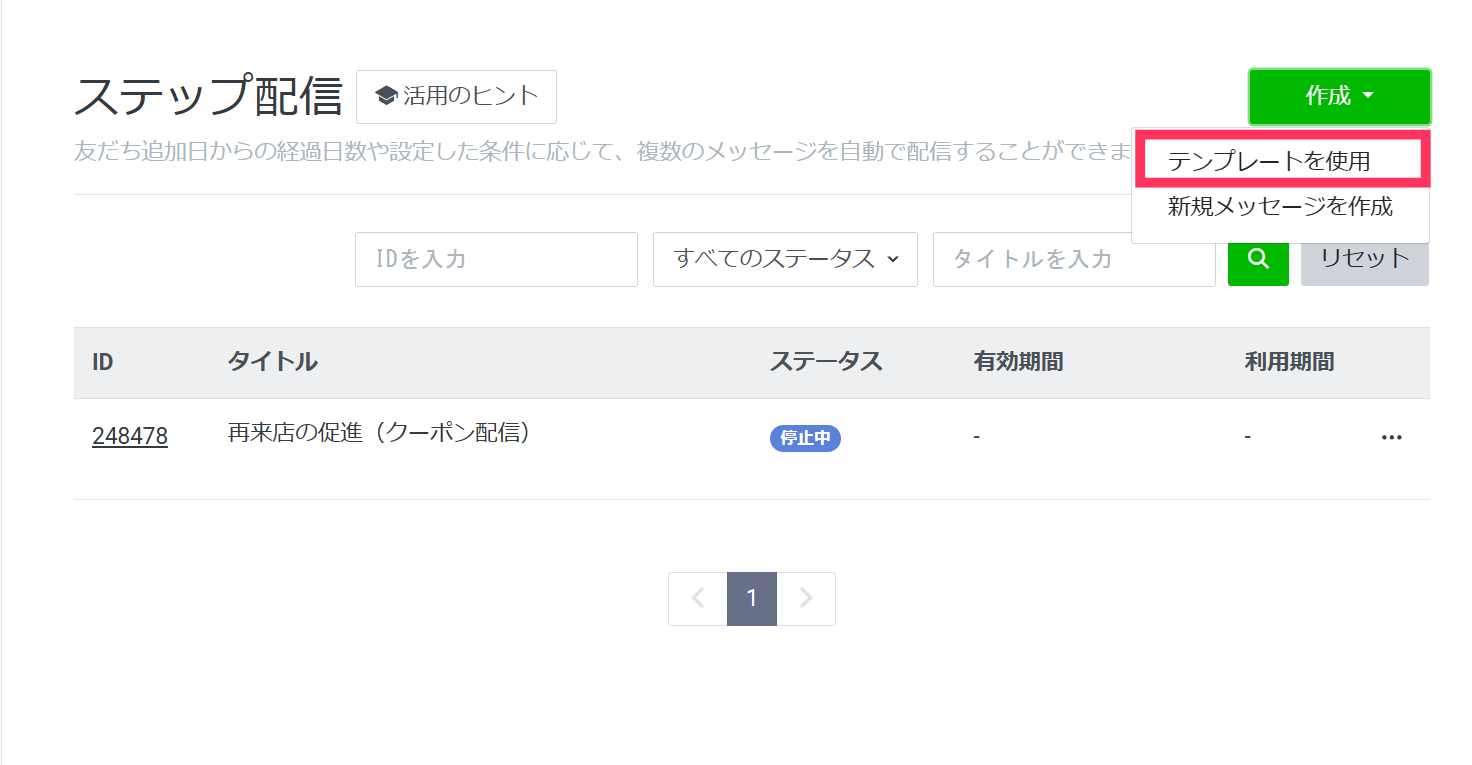This screenshot has width=1472, height=765.
Task: Open the step delivery ID 248478 link
Action: [130, 437]
